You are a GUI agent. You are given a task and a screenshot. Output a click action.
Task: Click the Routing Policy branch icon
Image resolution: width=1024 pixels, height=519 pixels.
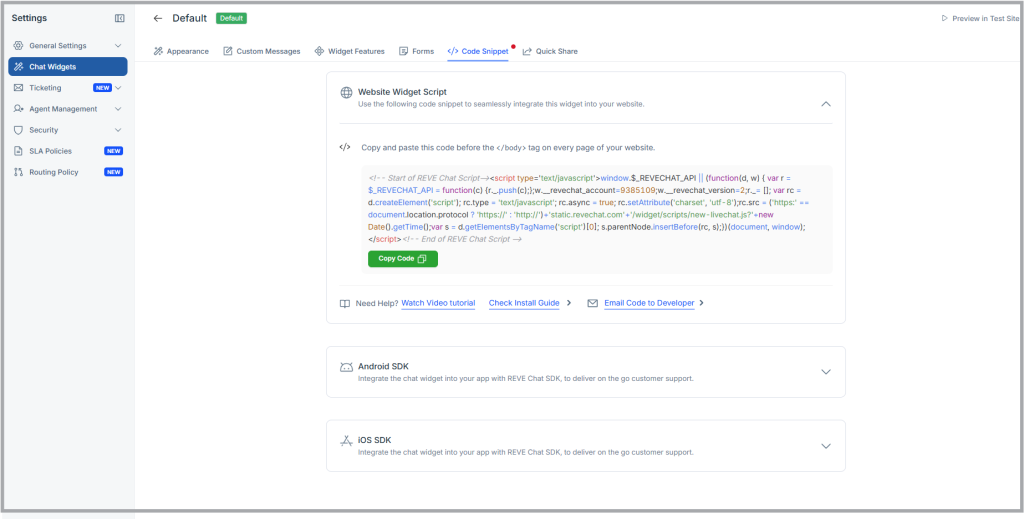18,172
